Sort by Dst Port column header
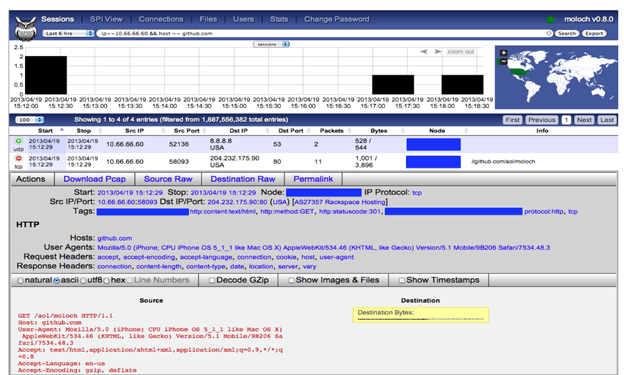 291,131
